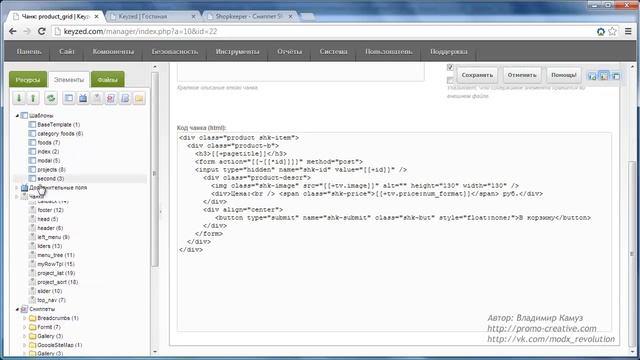Open the top_nav (7) chunk
This screenshot has height=360, width=640.
[x=51, y=300]
